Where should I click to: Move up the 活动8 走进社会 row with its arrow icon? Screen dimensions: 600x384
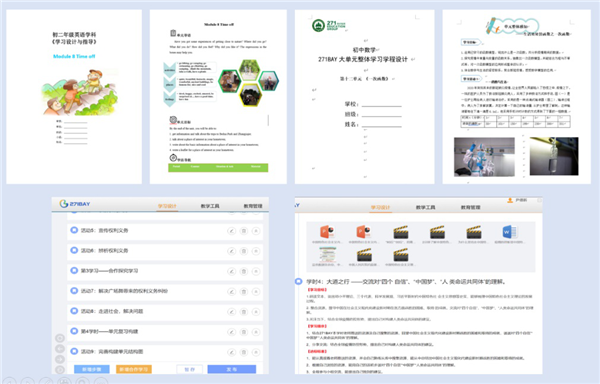pyautogui.click(x=256, y=312)
